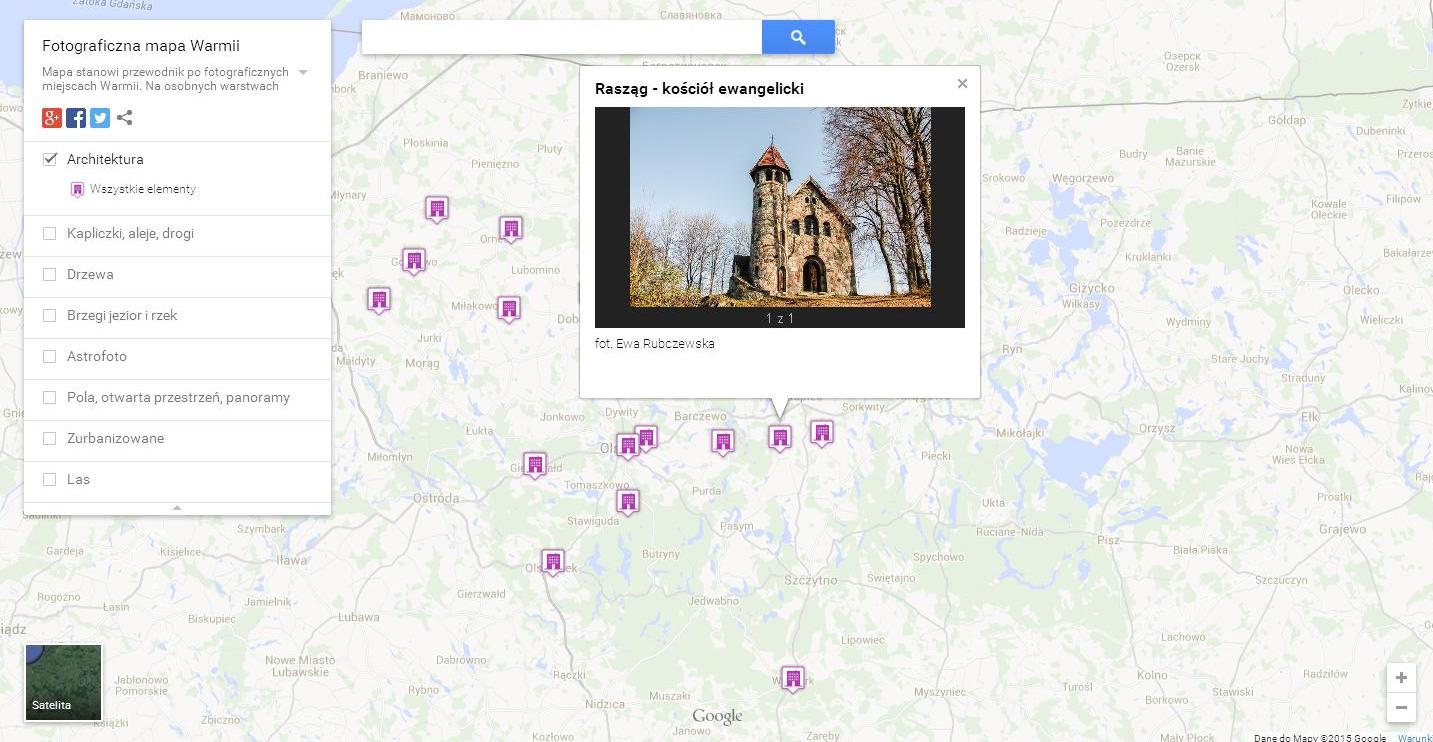Image resolution: width=1433 pixels, height=742 pixels.
Task: Toggle the Astrofoto layer checkbox
Action: click(50, 356)
